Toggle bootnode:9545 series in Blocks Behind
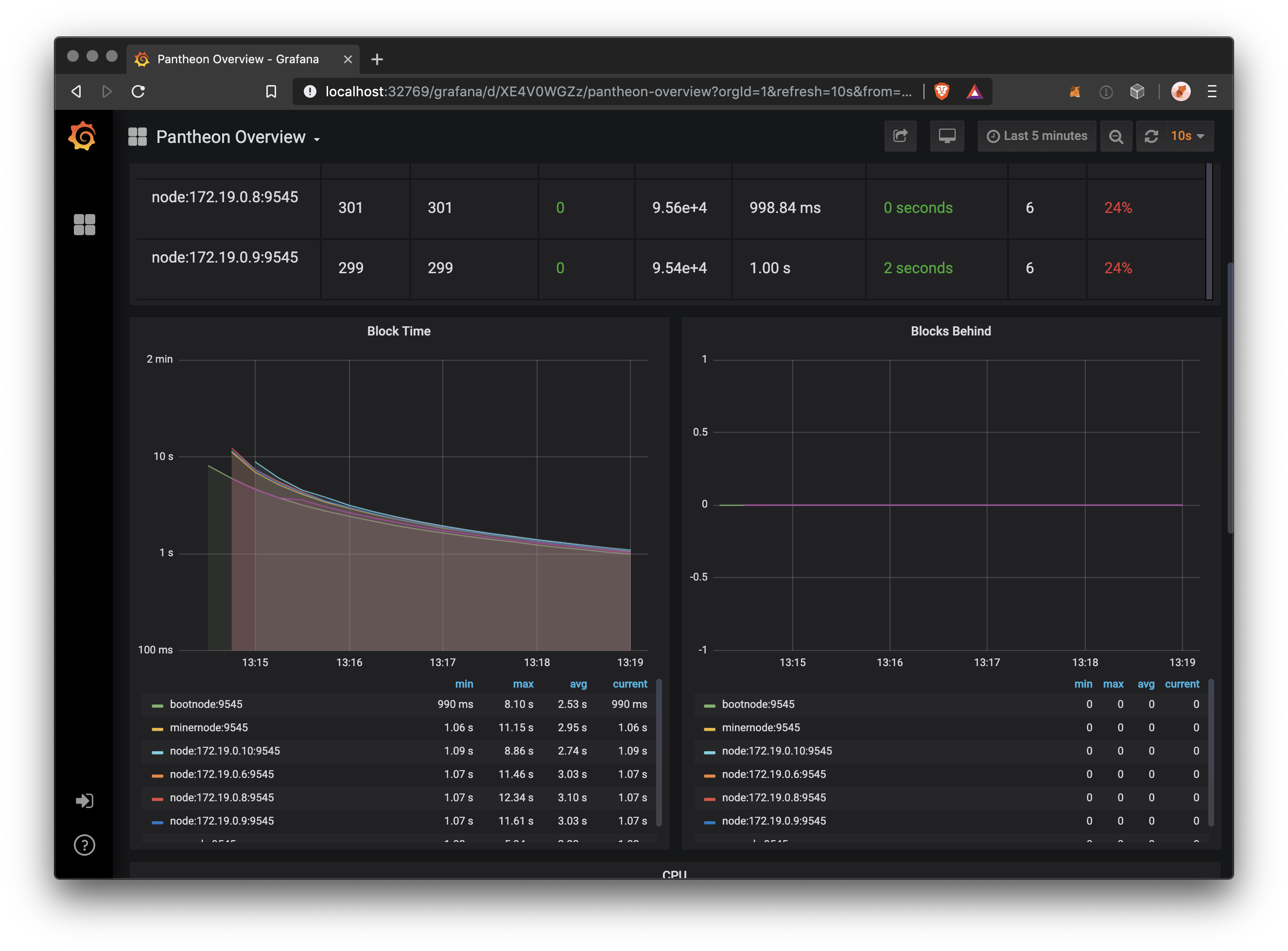The width and height of the screenshot is (1288, 951). (757, 704)
